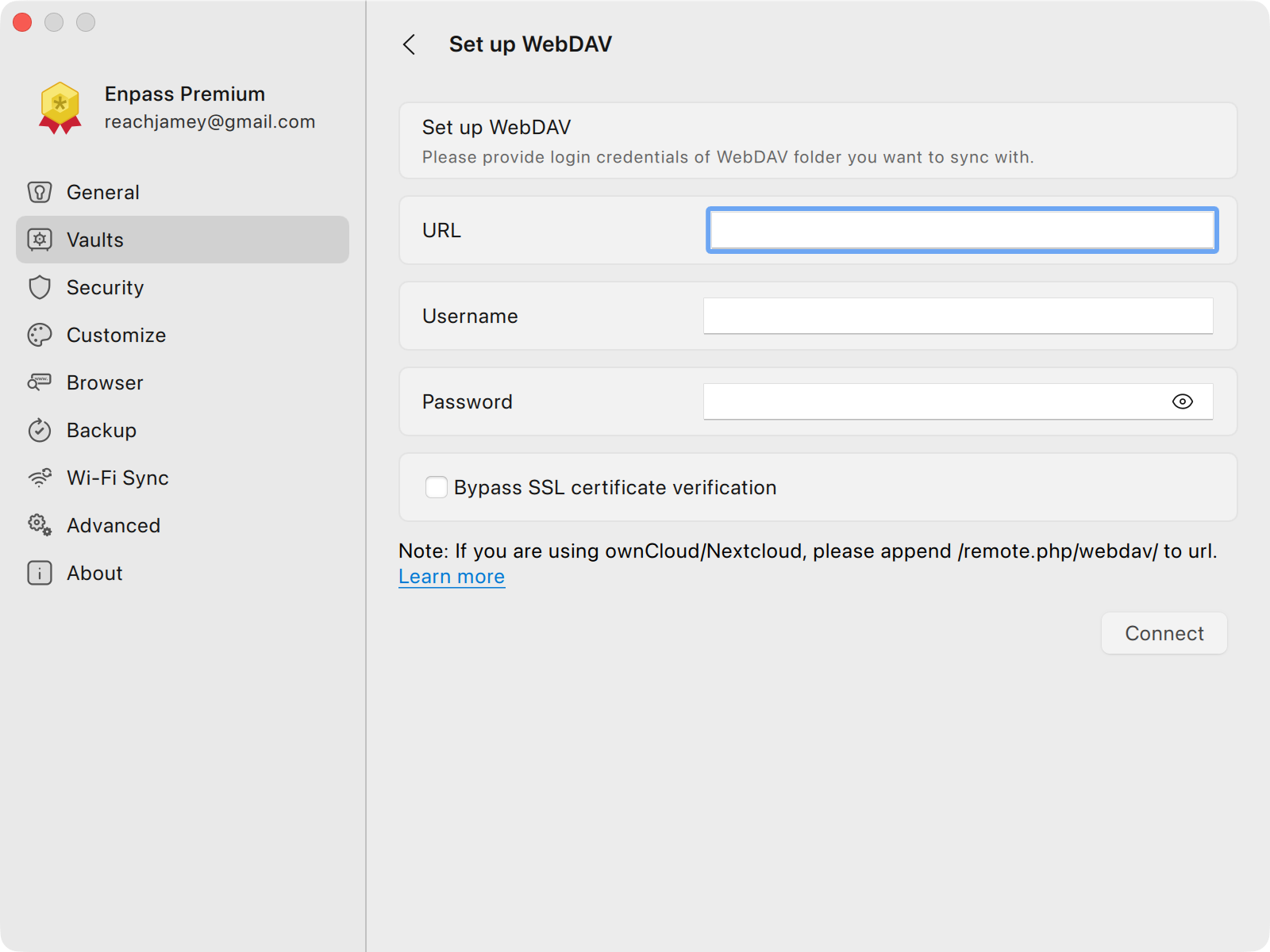Click the 'Set up WebDAV' page title
The image size is (1270, 952).
click(x=530, y=44)
